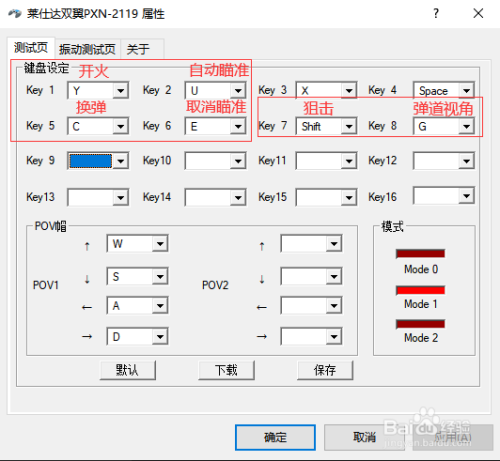Open the Key 6 dropdown showing E
500x461 pixels.
pyautogui.click(x=215, y=126)
